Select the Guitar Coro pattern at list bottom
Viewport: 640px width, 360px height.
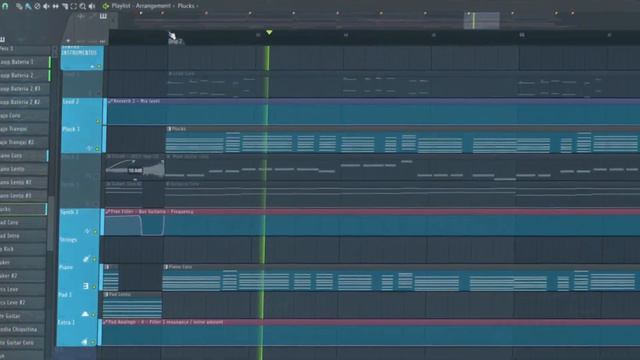22,343
